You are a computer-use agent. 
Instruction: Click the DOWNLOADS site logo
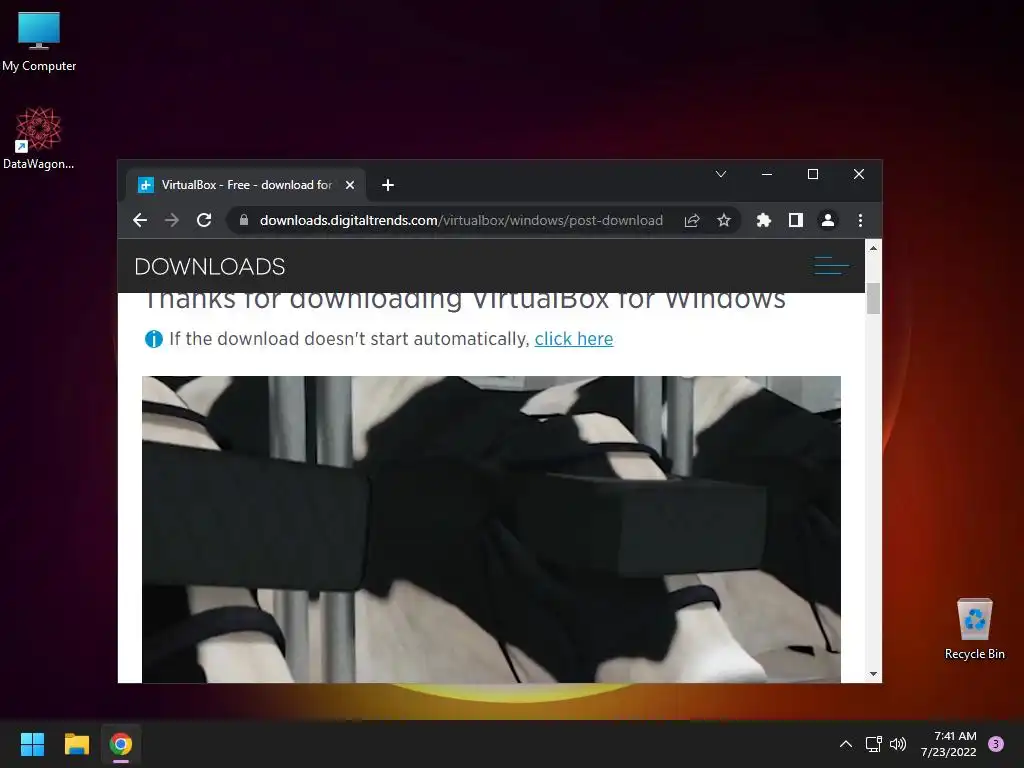210,266
